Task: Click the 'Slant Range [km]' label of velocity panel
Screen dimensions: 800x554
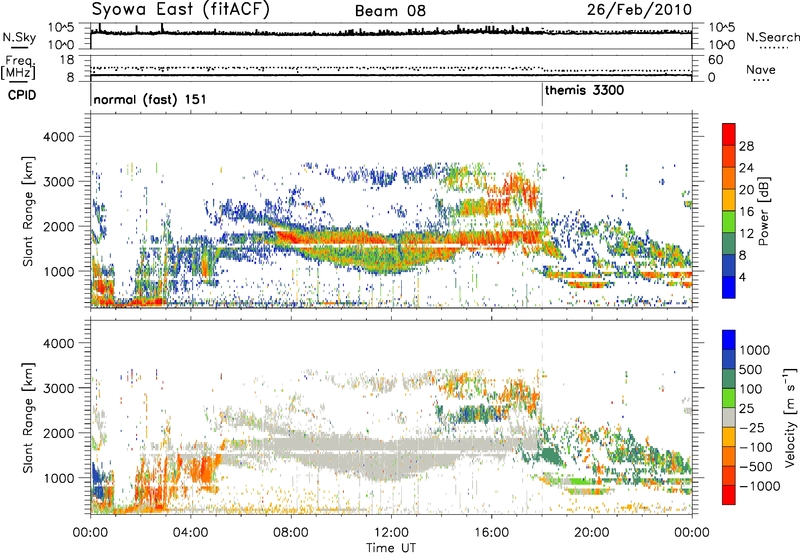Action: (x=28, y=418)
